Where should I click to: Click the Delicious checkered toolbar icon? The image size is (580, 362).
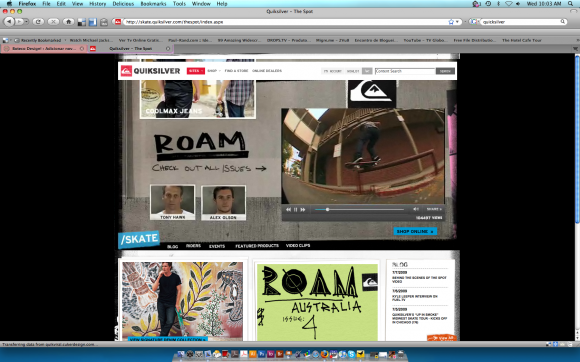[x=82, y=22]
